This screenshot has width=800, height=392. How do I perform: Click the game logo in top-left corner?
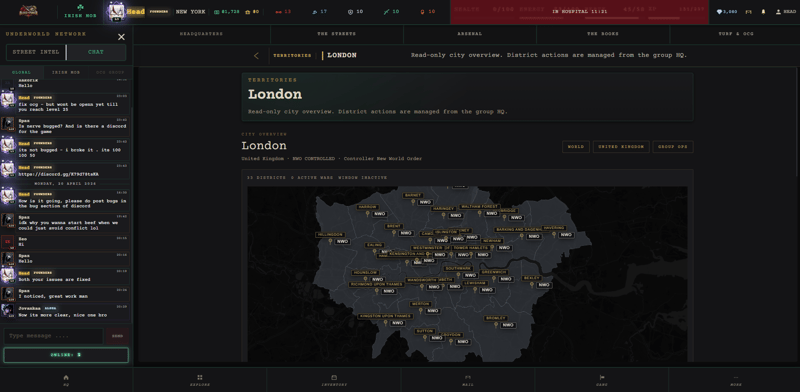29,11
